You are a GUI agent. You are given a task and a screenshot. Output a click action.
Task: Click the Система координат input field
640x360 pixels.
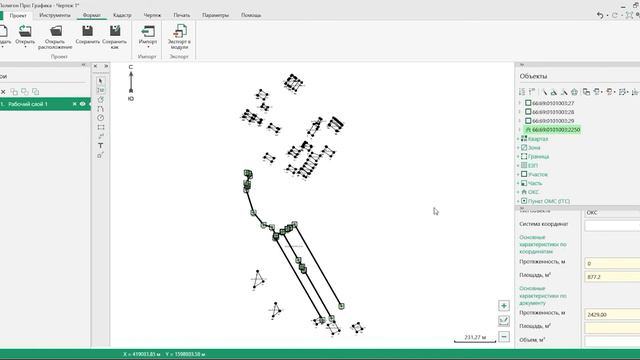pyautogui.click(x=612, y=225)
